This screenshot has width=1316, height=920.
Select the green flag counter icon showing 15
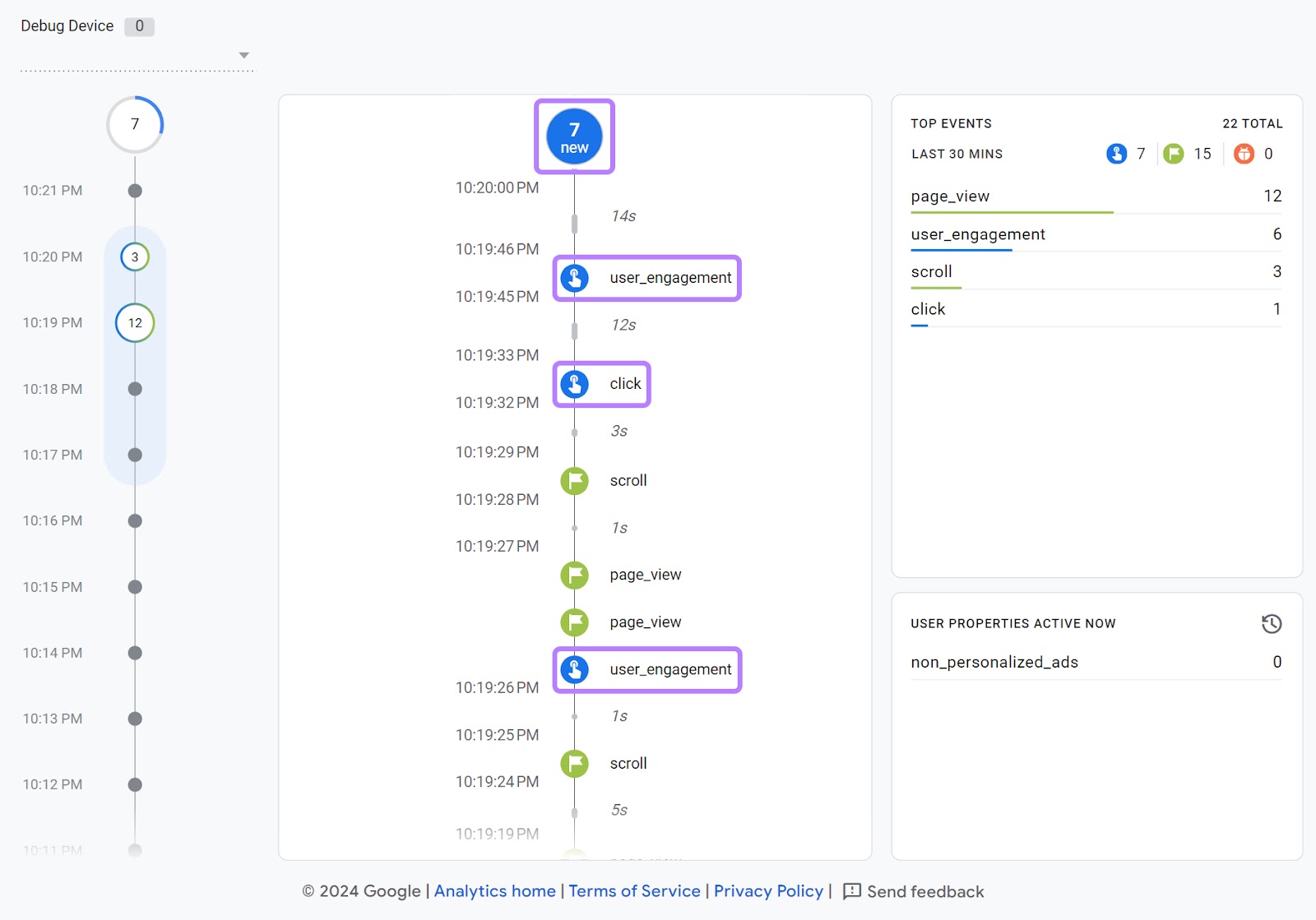(x=1175, y=154)
